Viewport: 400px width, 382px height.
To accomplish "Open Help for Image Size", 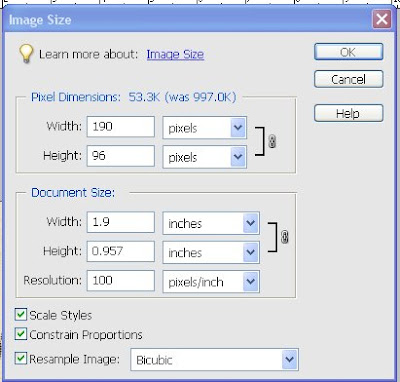I will 349,113.
